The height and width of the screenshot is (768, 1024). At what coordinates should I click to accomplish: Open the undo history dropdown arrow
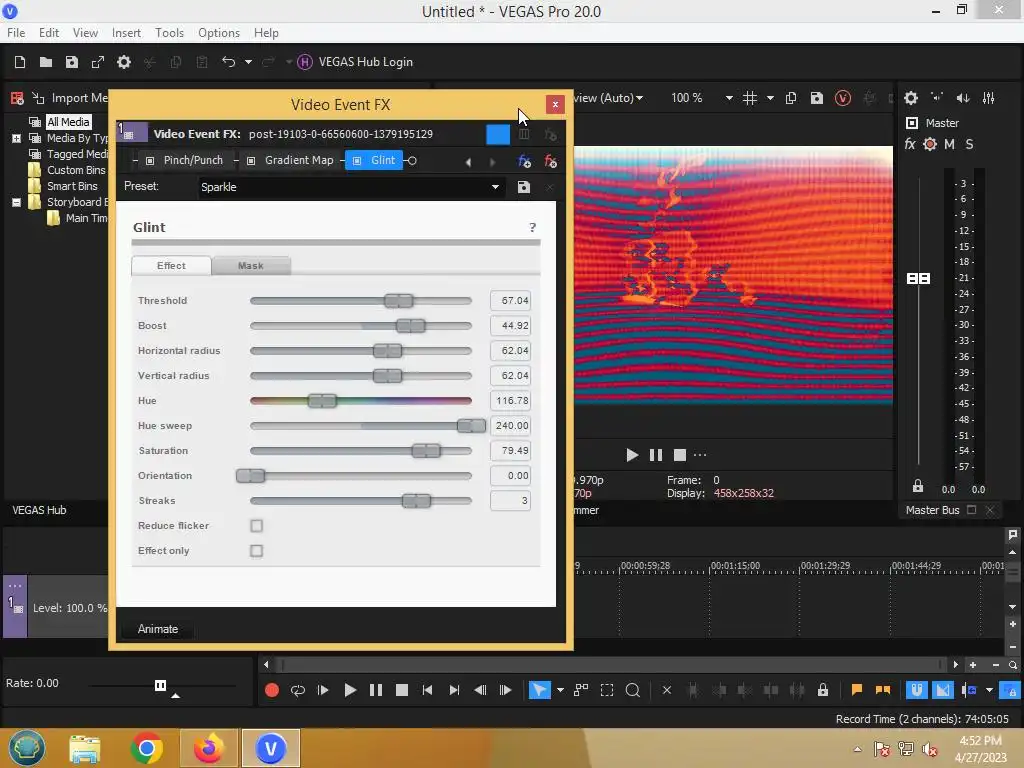[248, 62]
